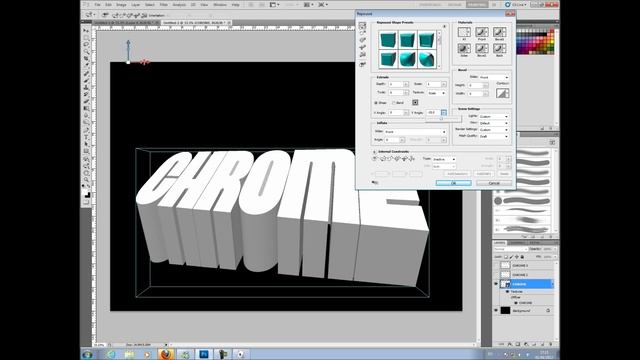Open the Lights dropdown in Scene Settings

click(494, 116)
